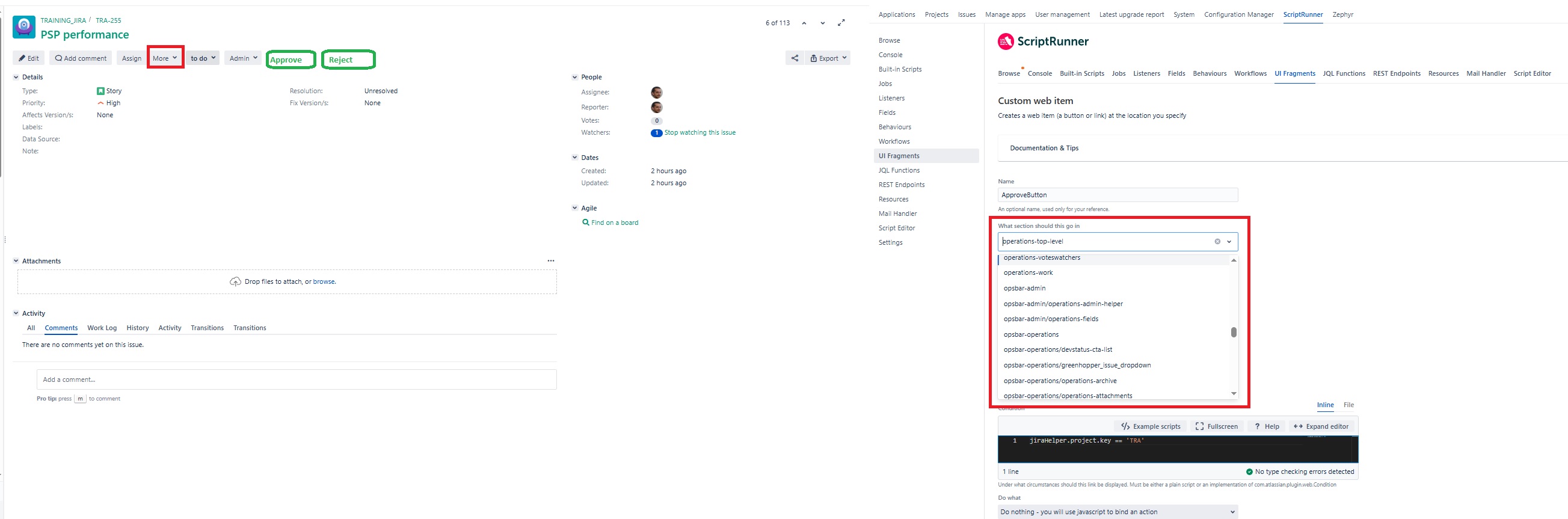Click the ScriptRunner logo icon

1006,41
